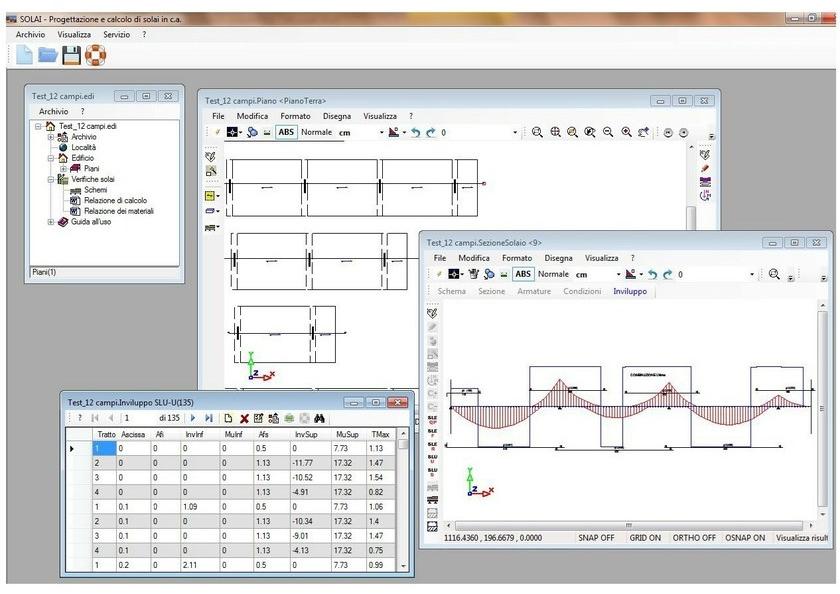Toggle SNAP OFF in the status bar
The height and width of the screenshot is (594, 840).
pyautogui.click(x=597, y=538)
